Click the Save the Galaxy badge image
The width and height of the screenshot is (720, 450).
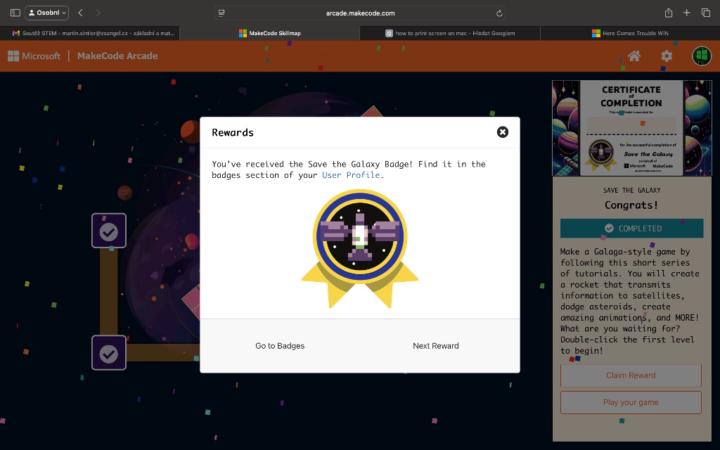[x=360, y=248]
